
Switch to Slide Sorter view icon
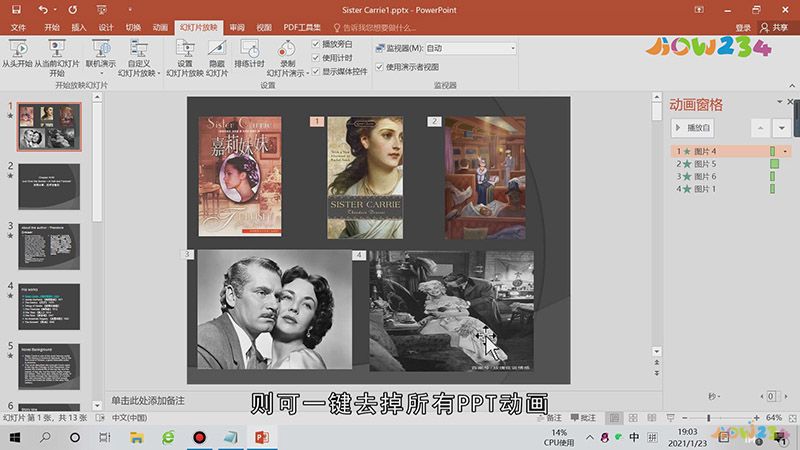pyautogui.click(x=633, y=418)
